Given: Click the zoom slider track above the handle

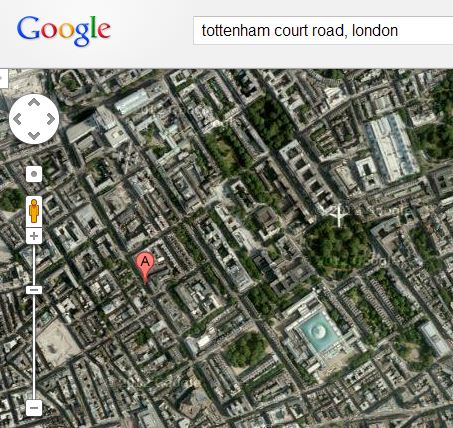Looking at the screenshot, I should [34, 265].
